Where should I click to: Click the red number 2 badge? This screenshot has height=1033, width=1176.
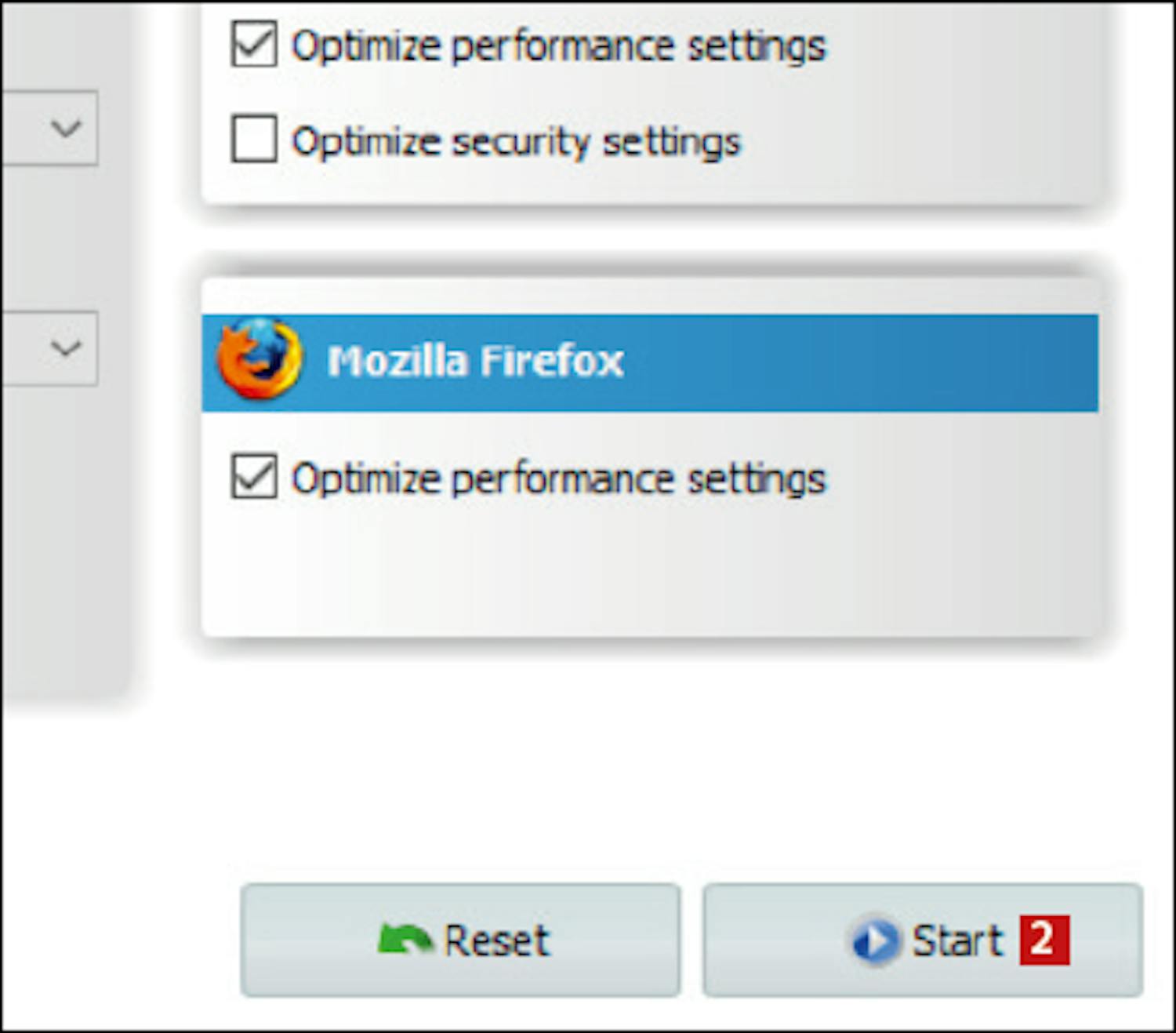[x=1044, y=939]
